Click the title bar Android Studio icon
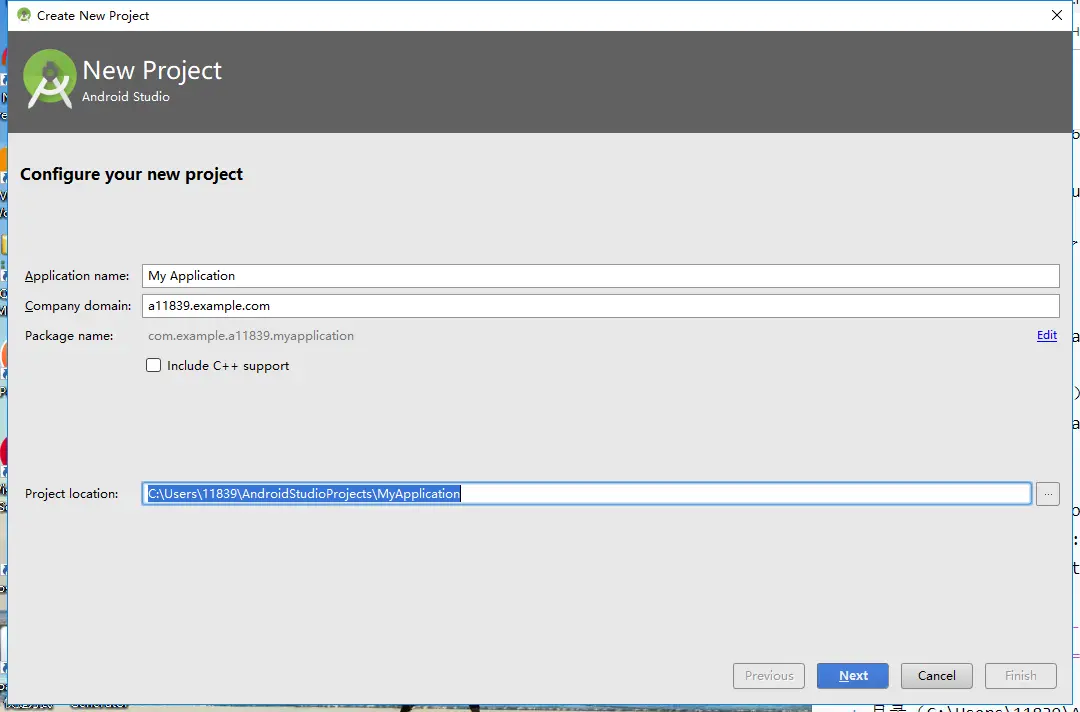The width and height of the screenshot is (1080, 712). pos(23,15)
